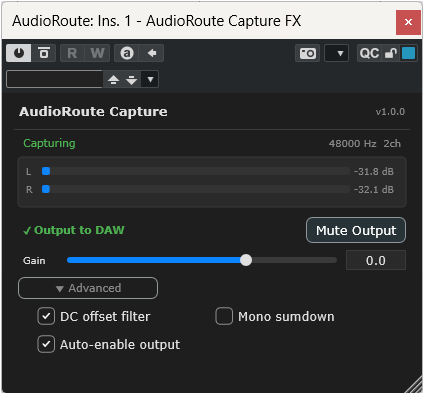The image size is (424, 394).
Task: Click the window resize grip corner
Action: point(414,385)
